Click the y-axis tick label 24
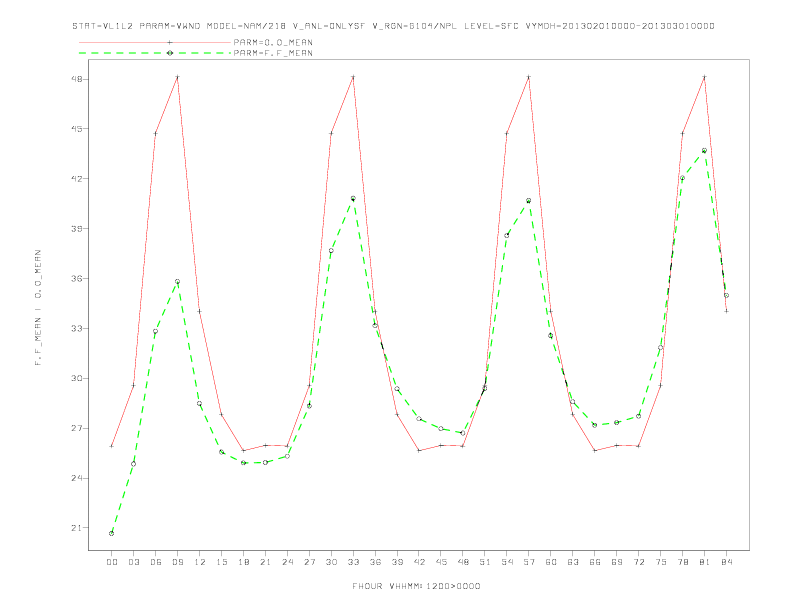 coord(76,478)
